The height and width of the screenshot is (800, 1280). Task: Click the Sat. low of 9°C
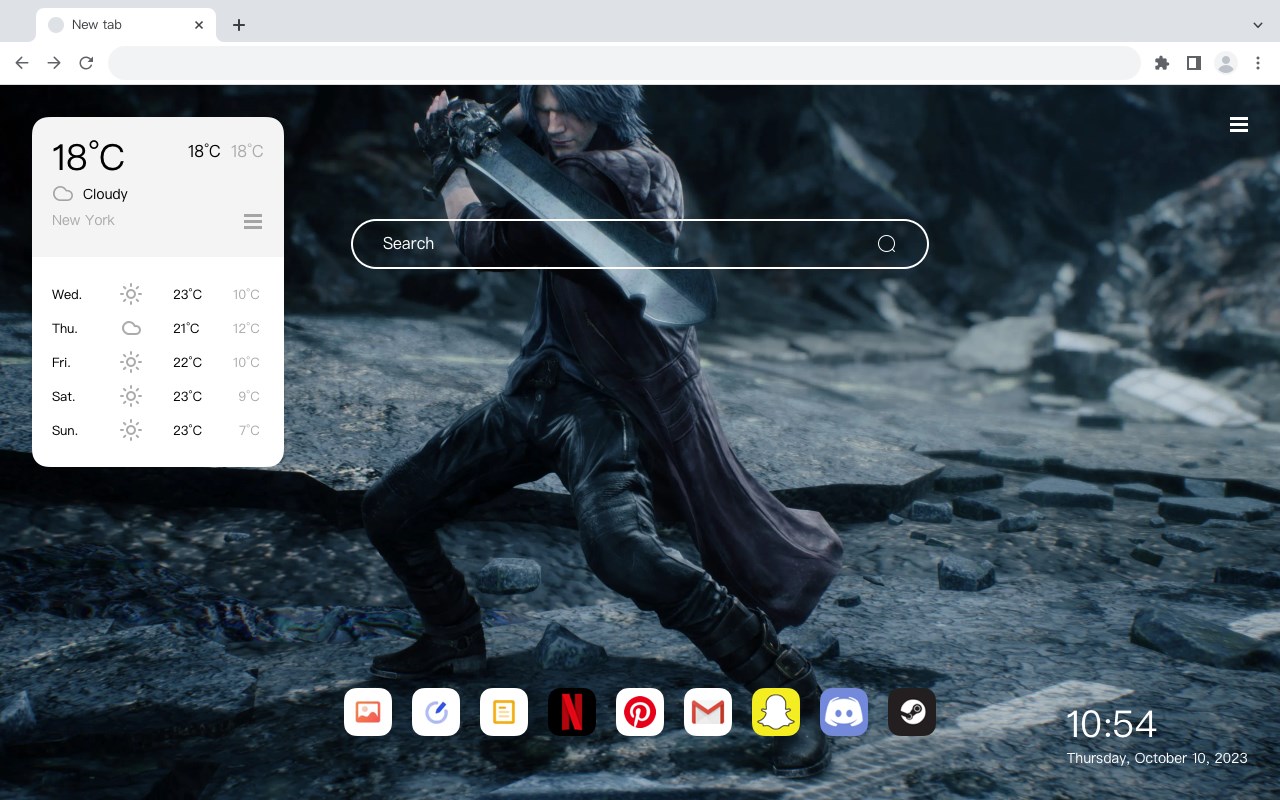click(x=249, y=396)
